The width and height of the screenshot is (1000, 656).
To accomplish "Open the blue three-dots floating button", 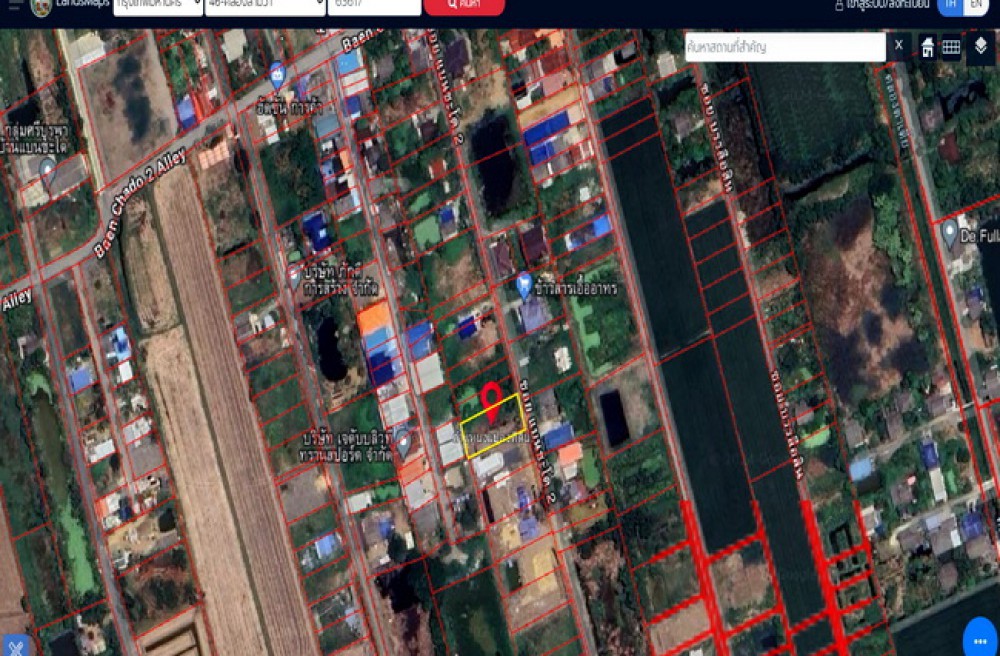I will point(980,637).
